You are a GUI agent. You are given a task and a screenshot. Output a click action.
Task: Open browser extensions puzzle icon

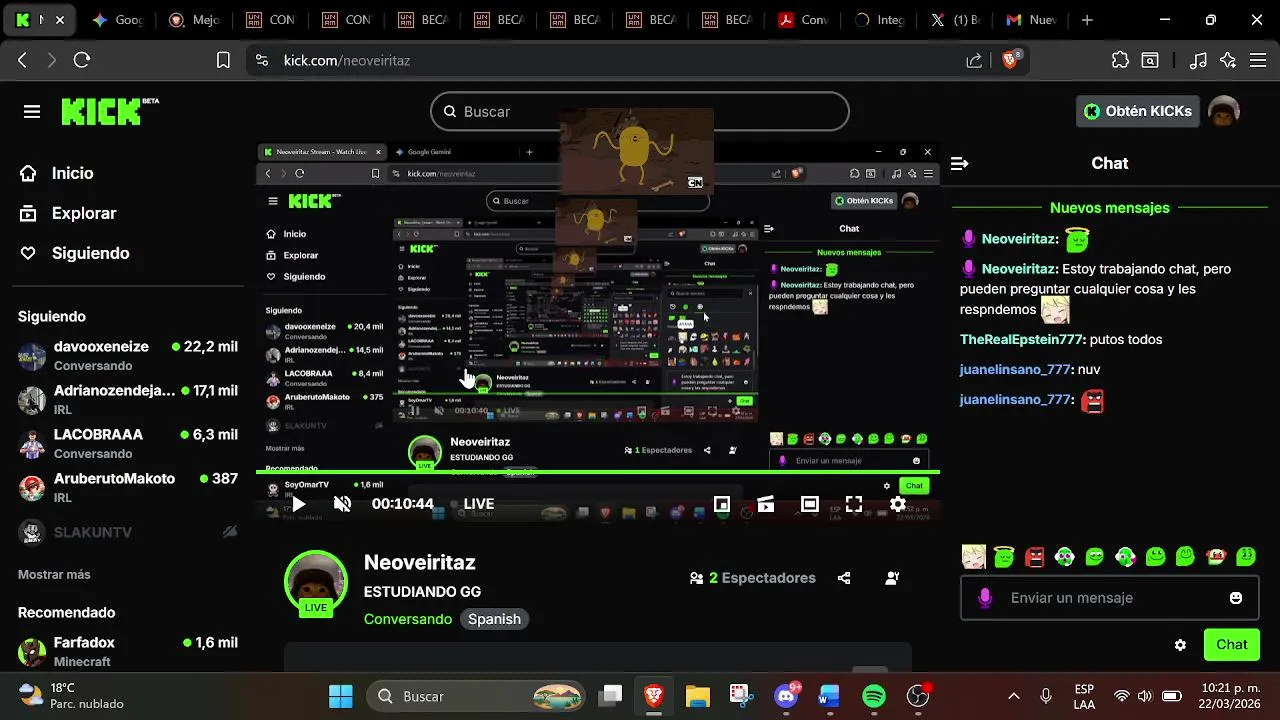pos(1120,60)
